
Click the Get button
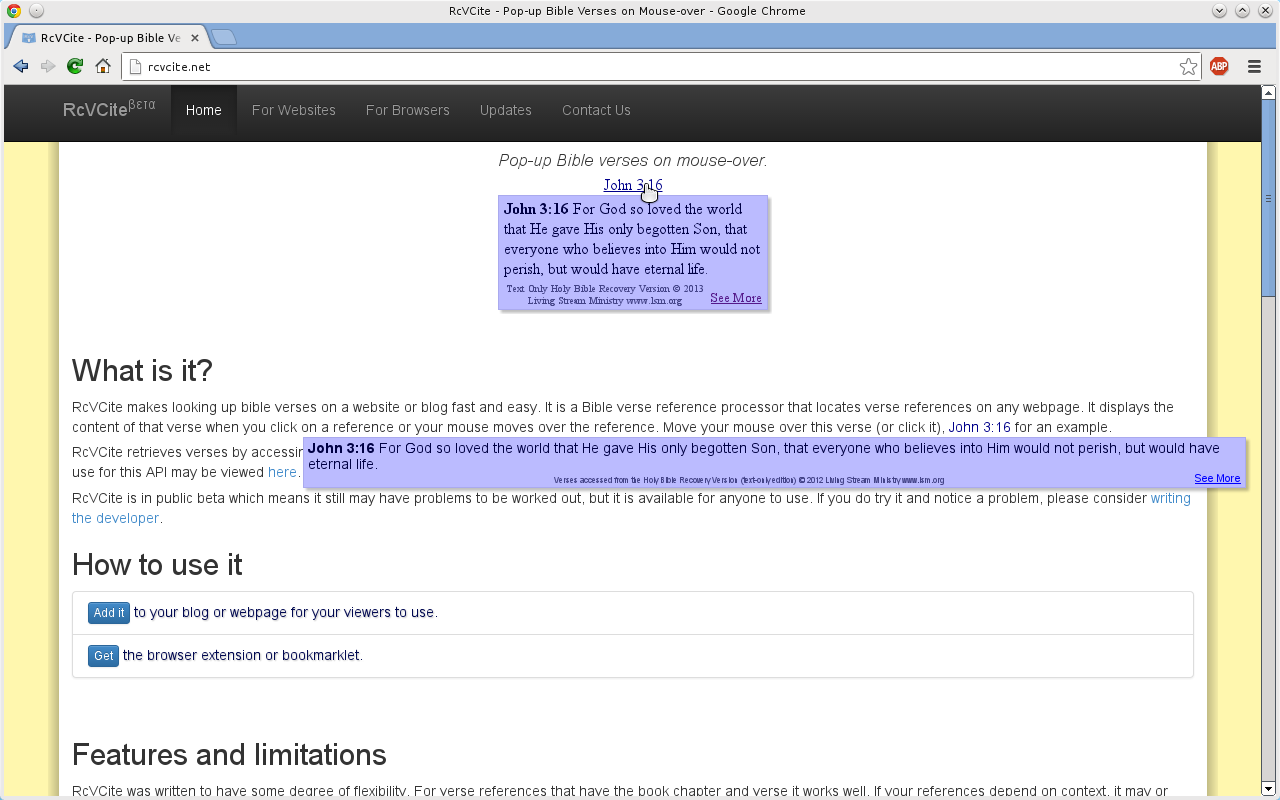[x=103, y=656]
